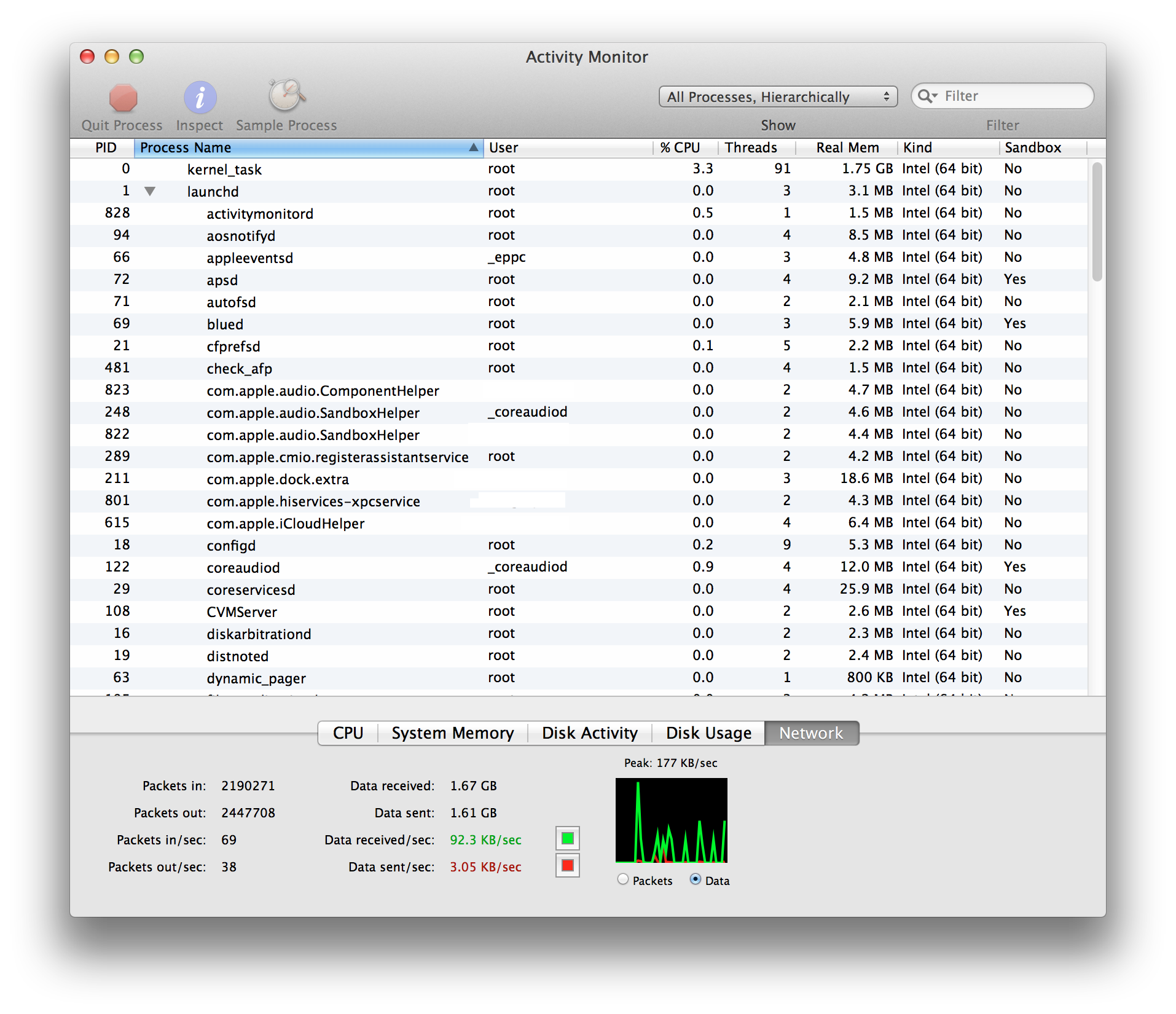Select the kernel_task process row
The height and width of the screenshot is (1014, 1176).
(579, 169)
